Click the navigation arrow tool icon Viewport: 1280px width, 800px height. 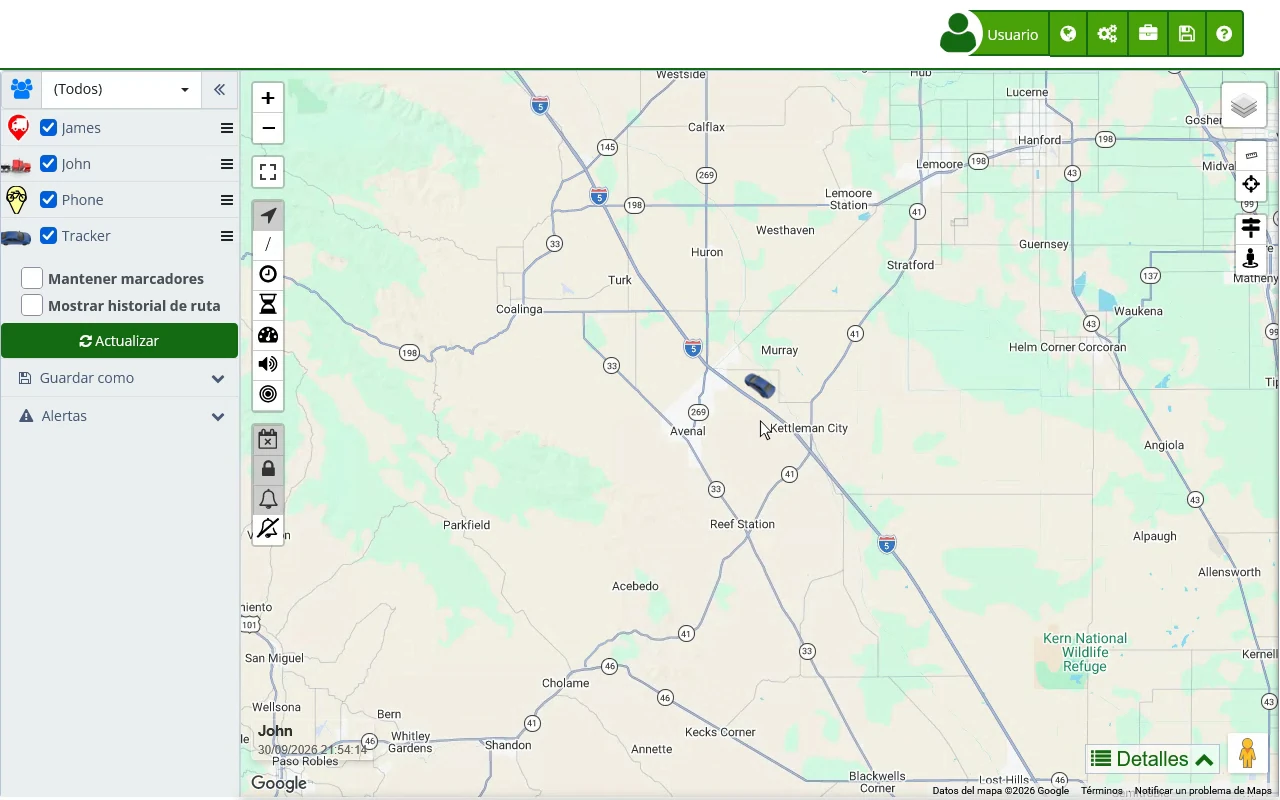[268, 216]
